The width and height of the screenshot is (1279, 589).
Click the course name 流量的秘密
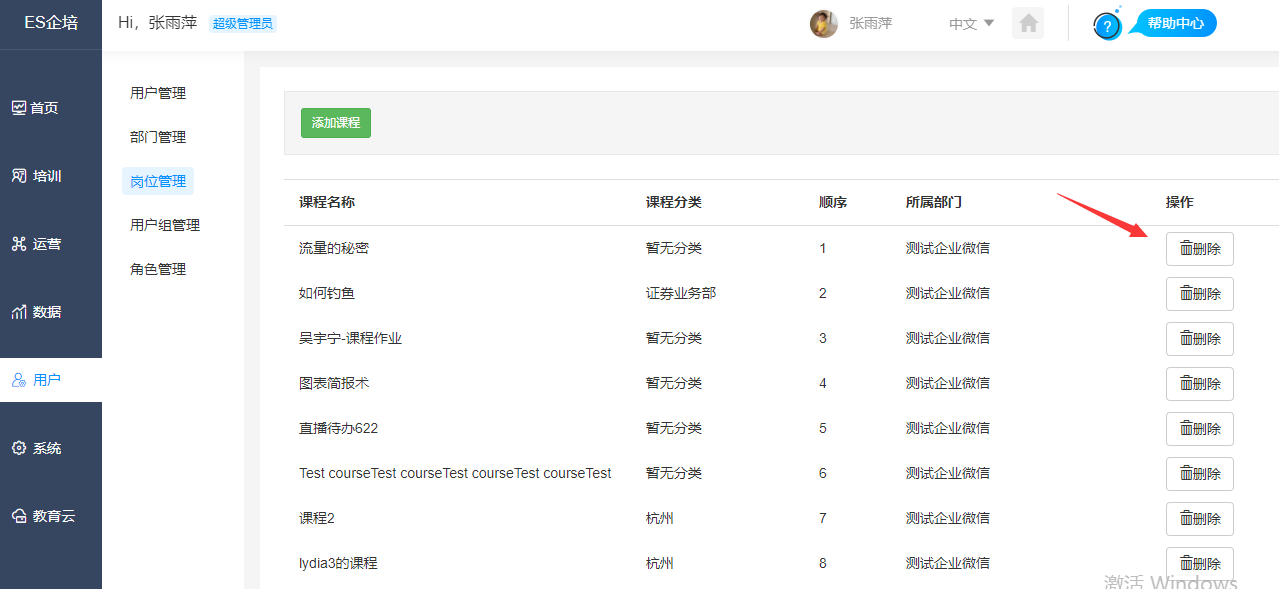[x=334, y=248]
